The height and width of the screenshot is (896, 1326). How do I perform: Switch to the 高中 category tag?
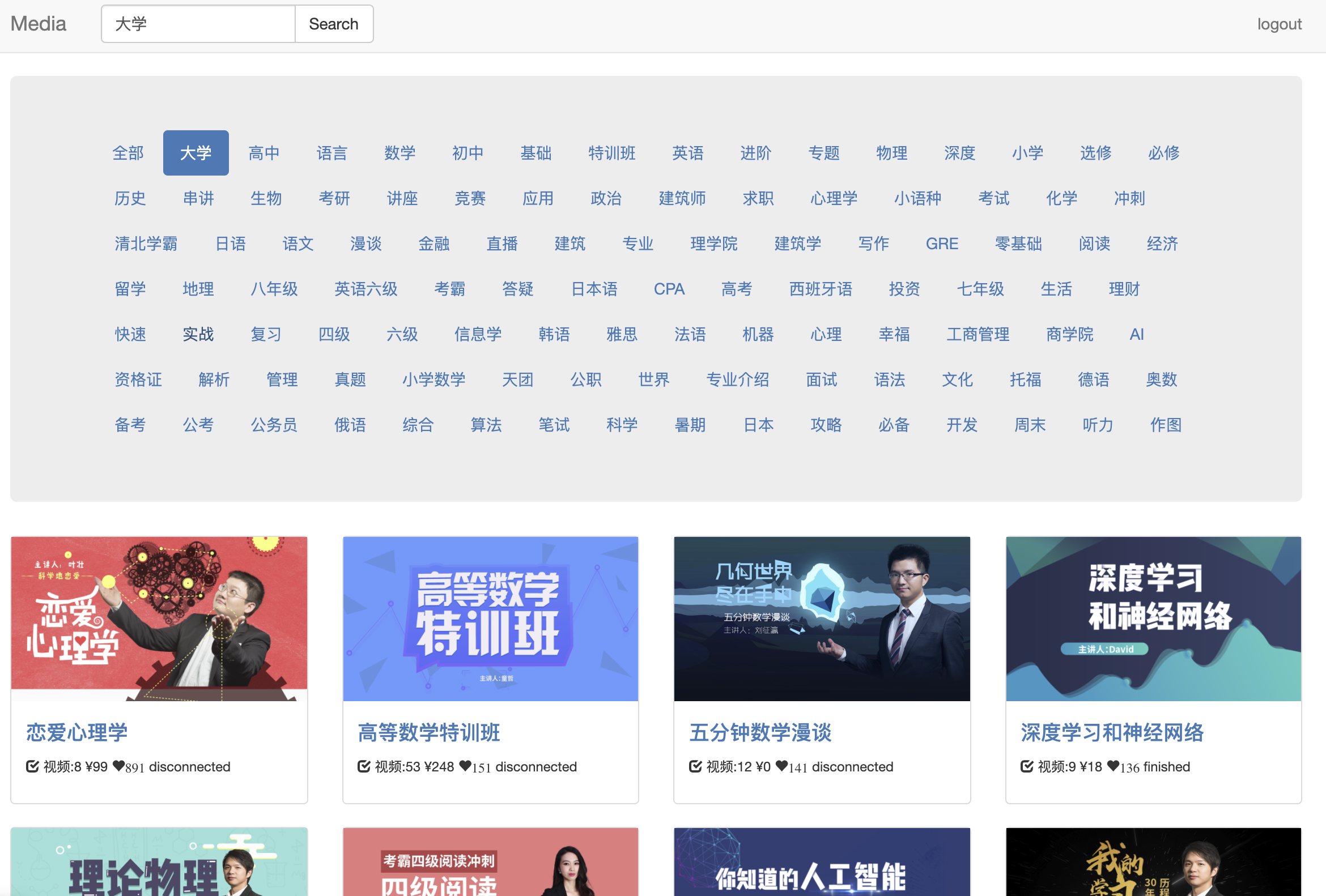(264, 153)
